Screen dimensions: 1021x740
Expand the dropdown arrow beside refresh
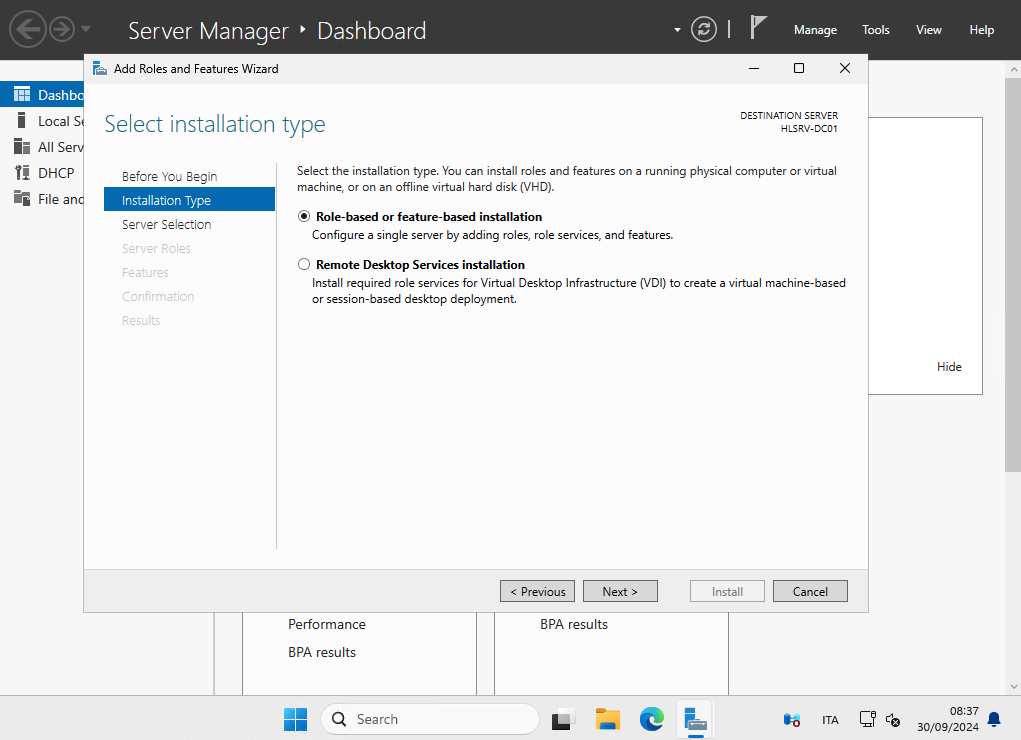pos(678,29)
